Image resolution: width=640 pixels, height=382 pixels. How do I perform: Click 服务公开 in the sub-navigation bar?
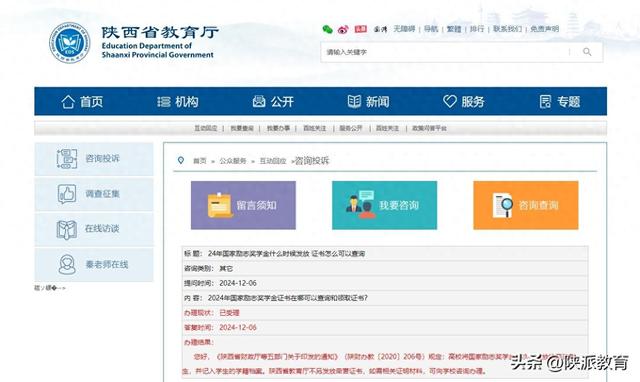[x=351, y=128]
